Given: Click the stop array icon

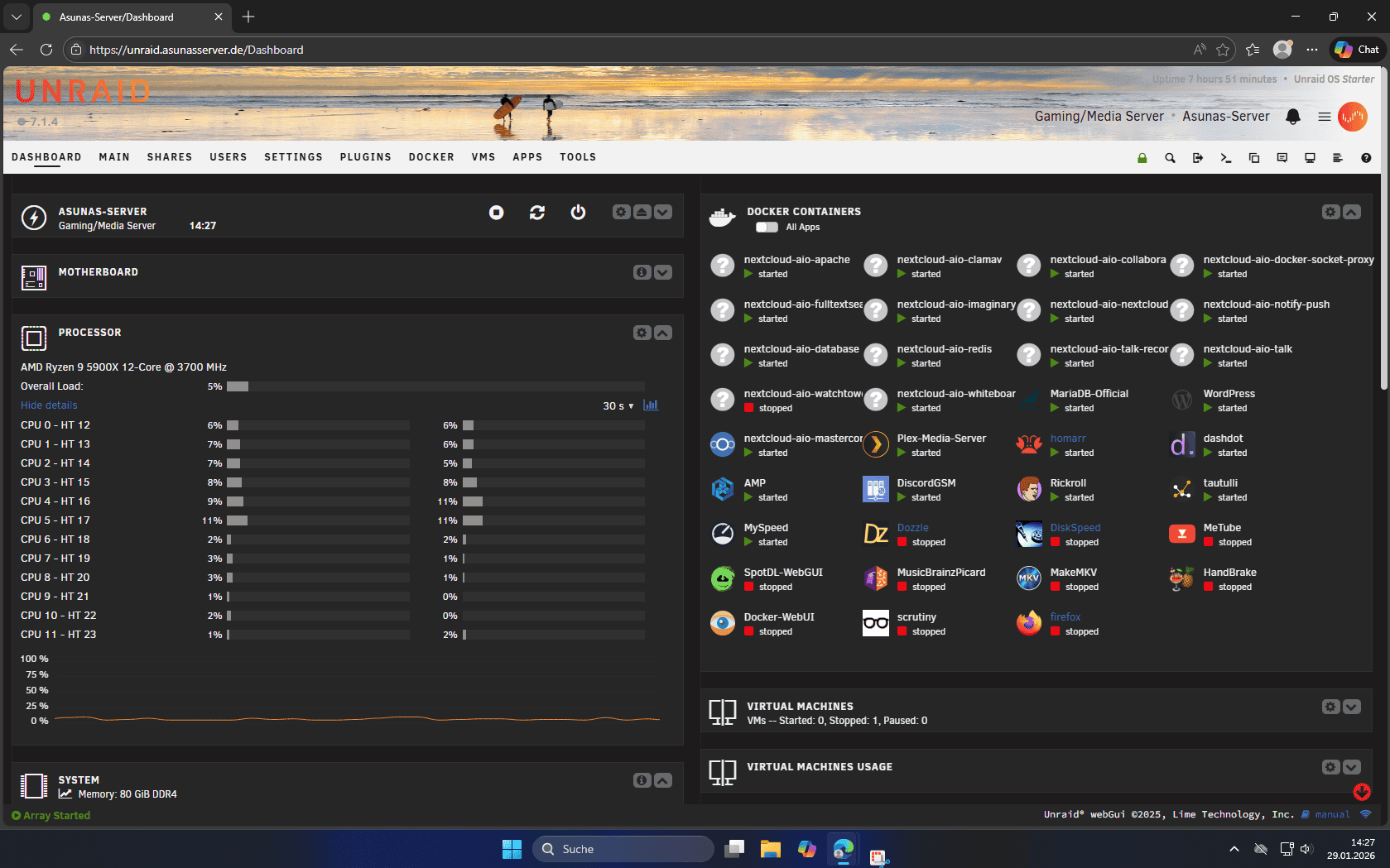Looking at the screenshot, I should coord(496,213).
